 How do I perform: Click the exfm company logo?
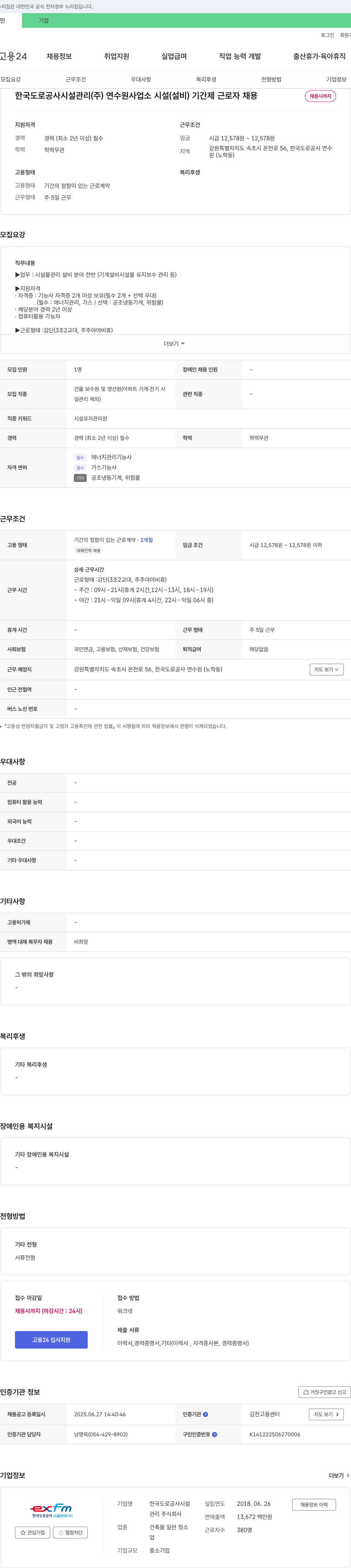[52, 1510]
